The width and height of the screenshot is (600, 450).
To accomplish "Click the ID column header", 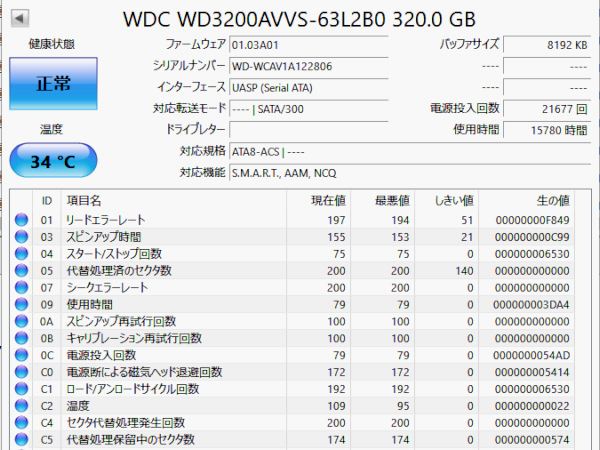I will (47, 201).
